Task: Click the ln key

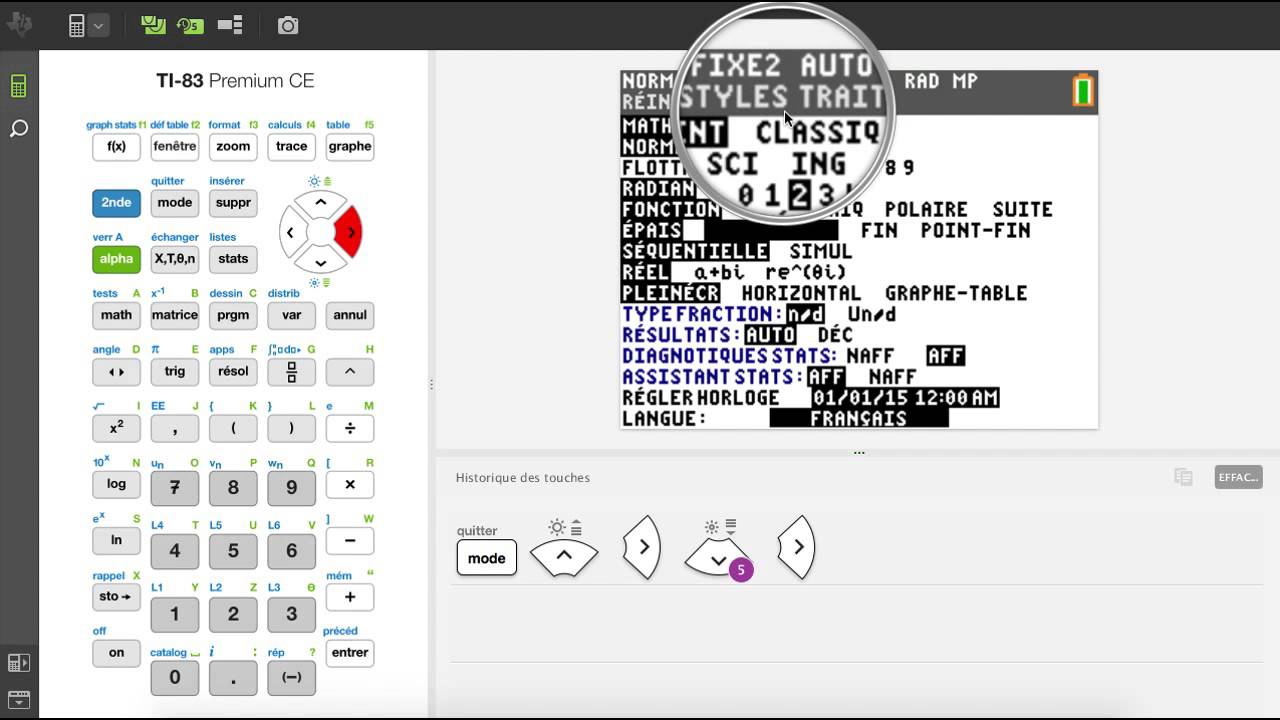Action: [116, 541]
